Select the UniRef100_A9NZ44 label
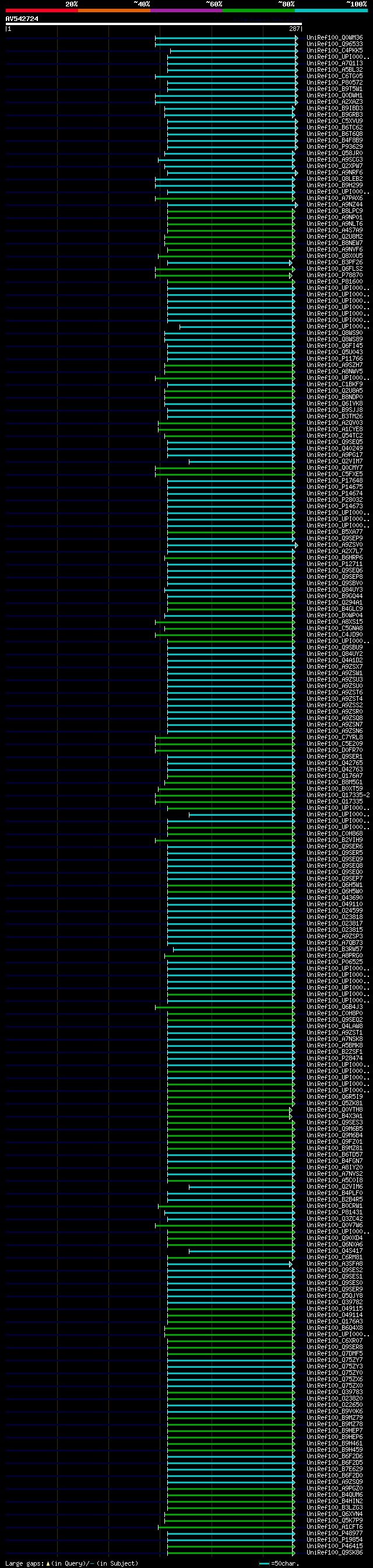The height and width of the screenshot is (1568, 373). click(x=335, y=205)
